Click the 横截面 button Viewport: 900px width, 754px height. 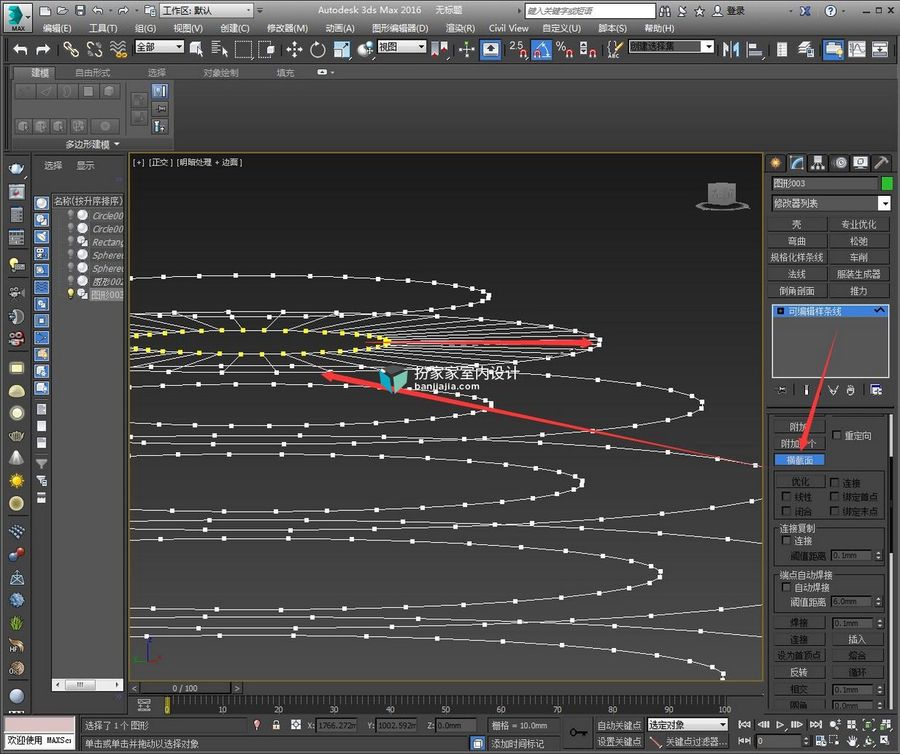[800, 460]
